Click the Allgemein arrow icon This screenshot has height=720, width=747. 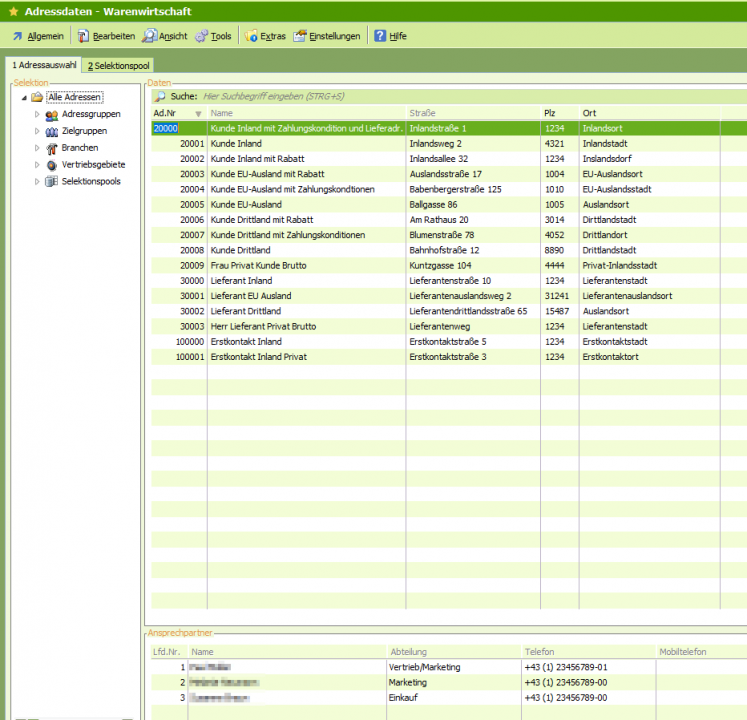18,36
